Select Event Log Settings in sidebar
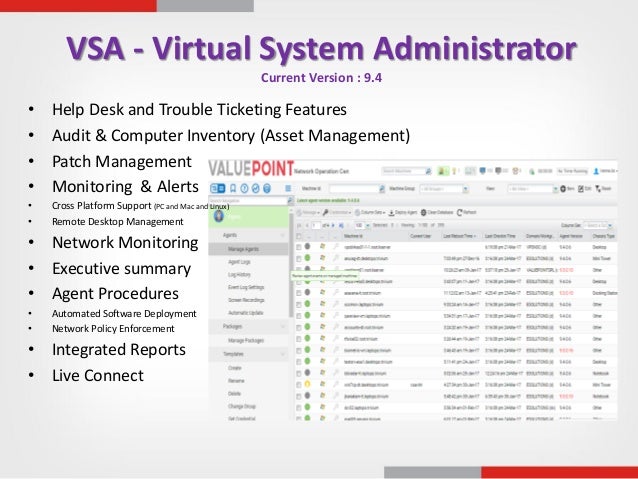This screenshot has width=638, height=479. pyautogui.click(x=246, y=287)
